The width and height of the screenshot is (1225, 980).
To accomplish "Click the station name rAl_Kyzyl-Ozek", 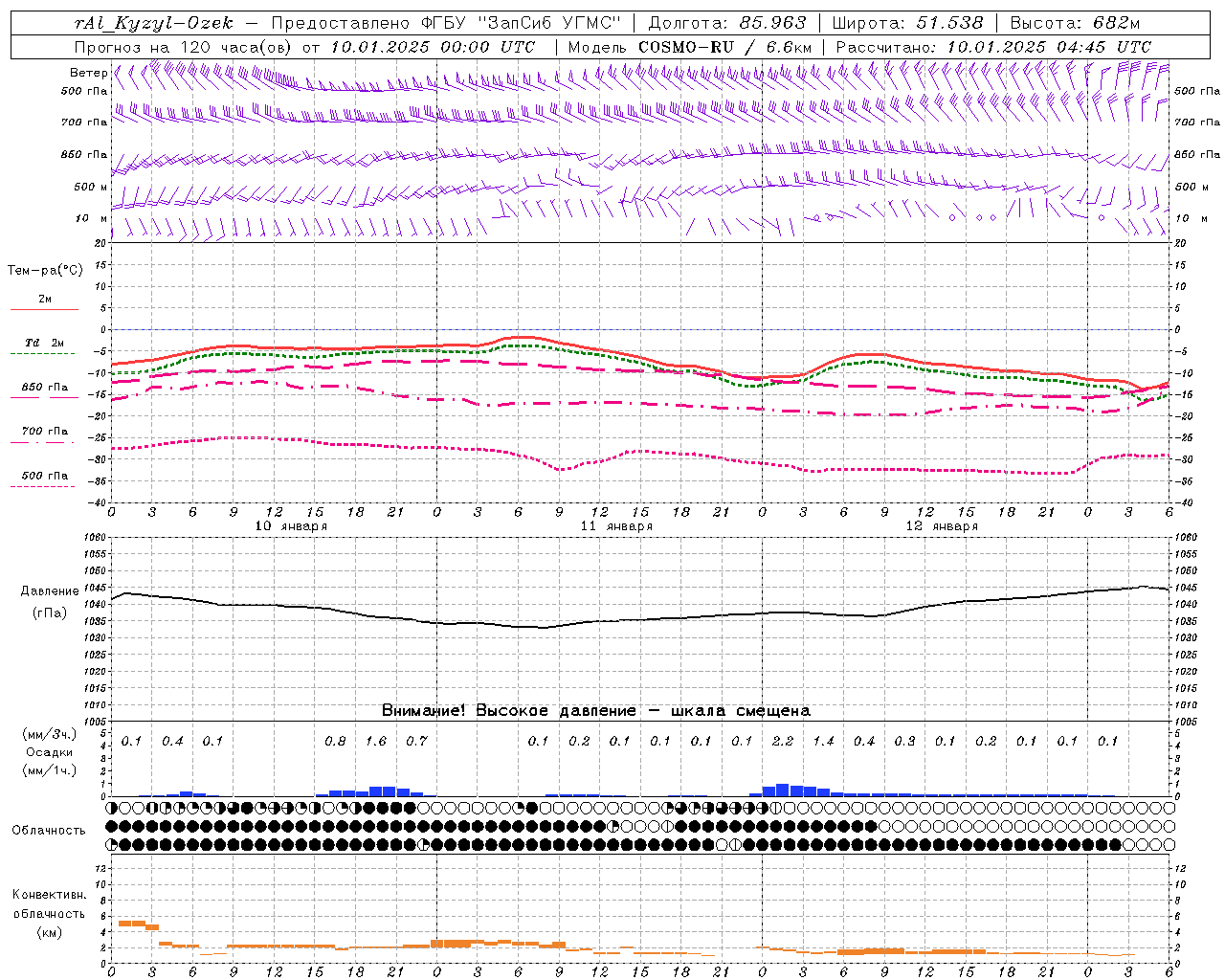I will [153, 23].
